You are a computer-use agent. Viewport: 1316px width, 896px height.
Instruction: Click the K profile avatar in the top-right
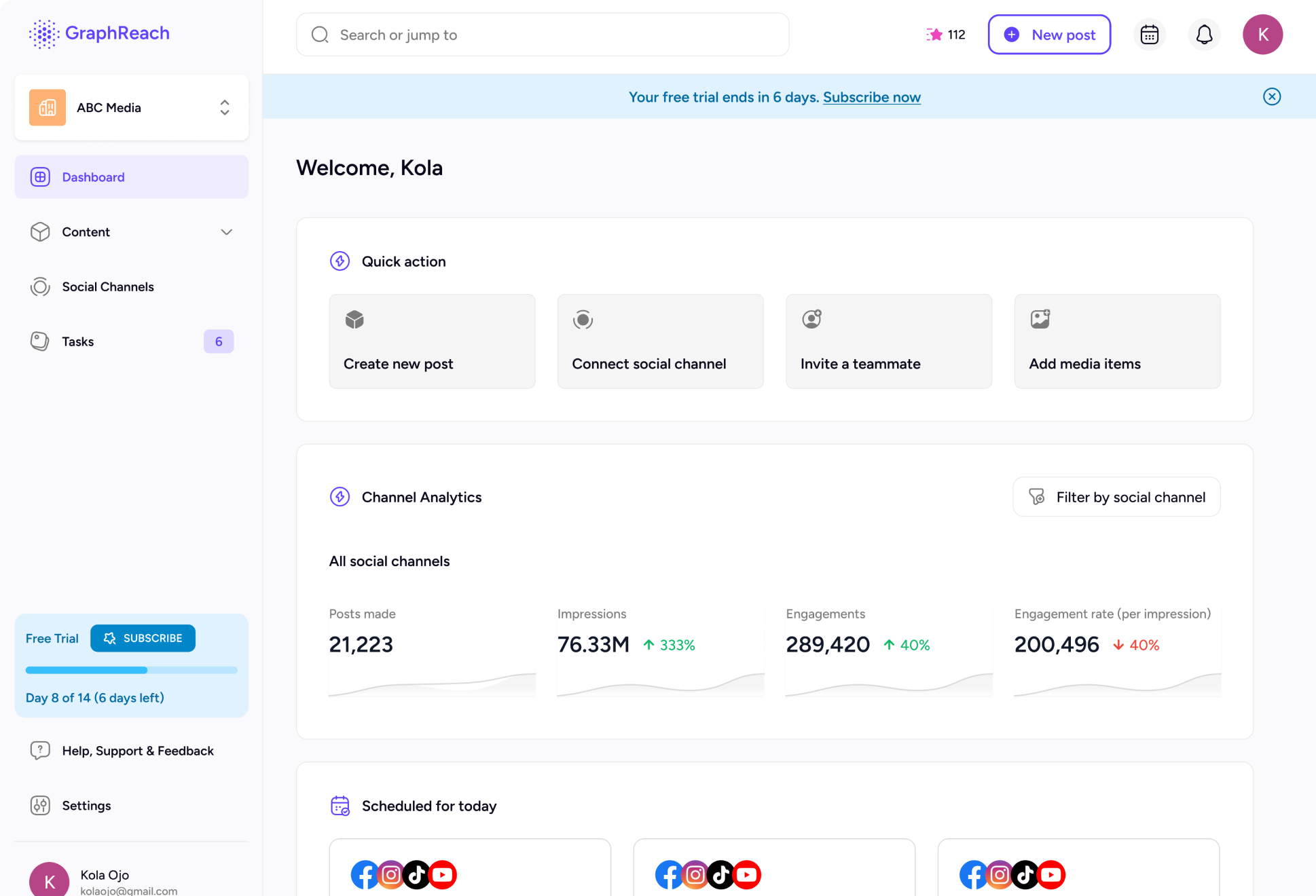click(x=1262, y=35)
